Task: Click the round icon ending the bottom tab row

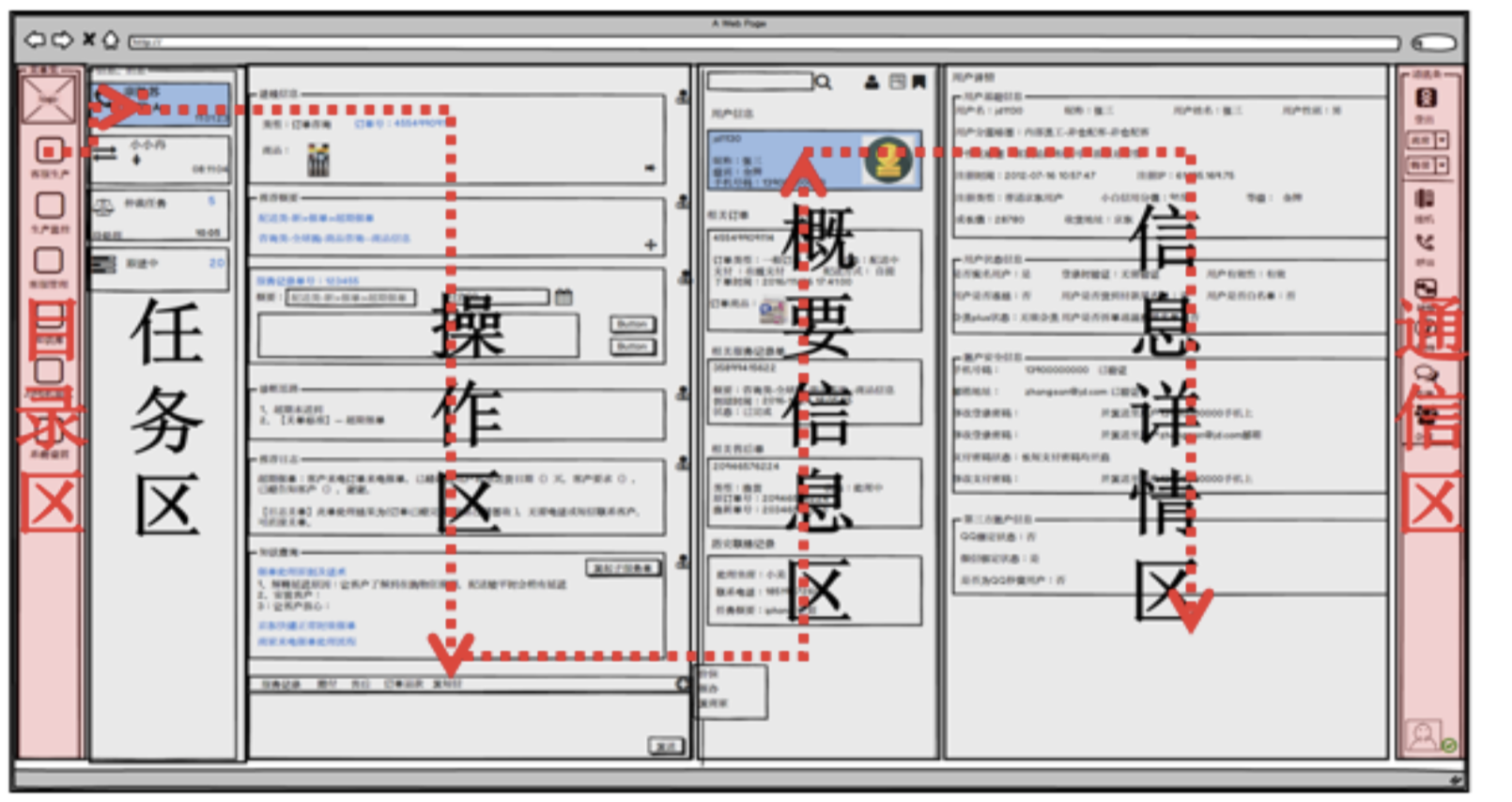Action: pyautogui.click(x=683, y=685)
